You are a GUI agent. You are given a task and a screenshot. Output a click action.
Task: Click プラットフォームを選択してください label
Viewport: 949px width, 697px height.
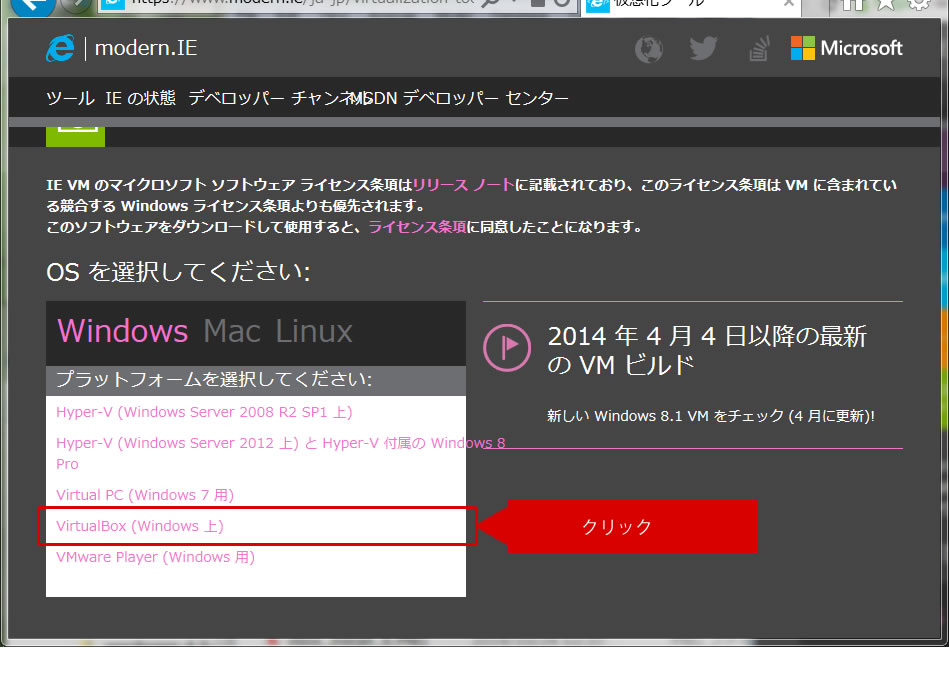[214, 379]
